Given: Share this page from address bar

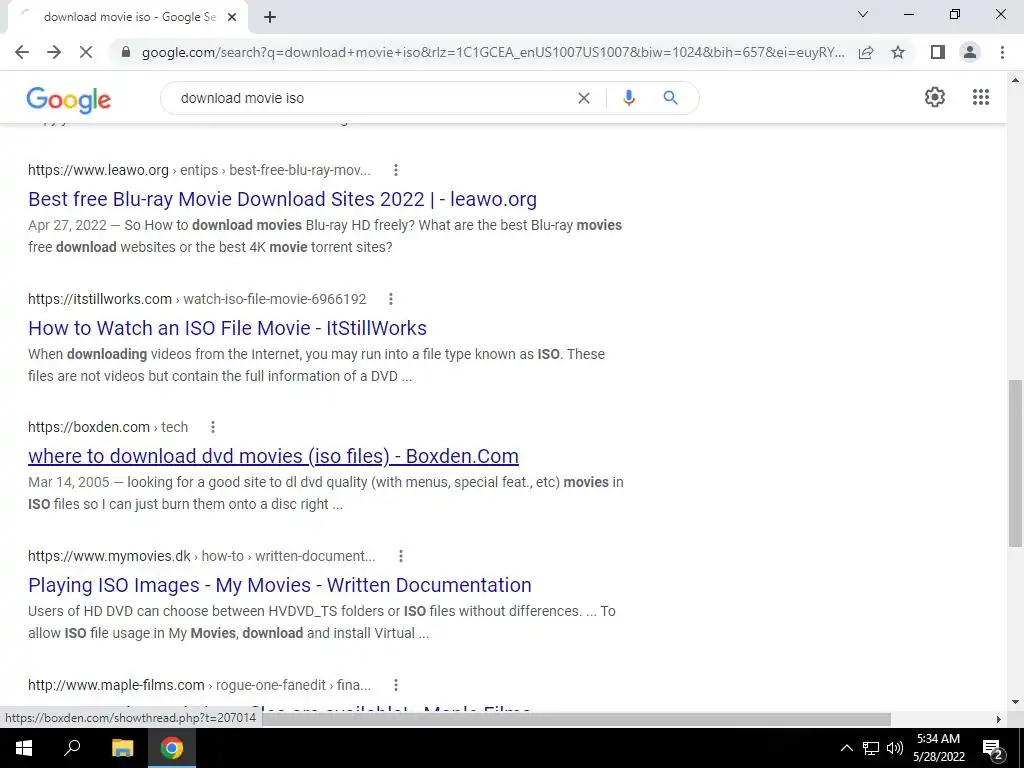Looking at the screenshot, I should click(866, 52).
